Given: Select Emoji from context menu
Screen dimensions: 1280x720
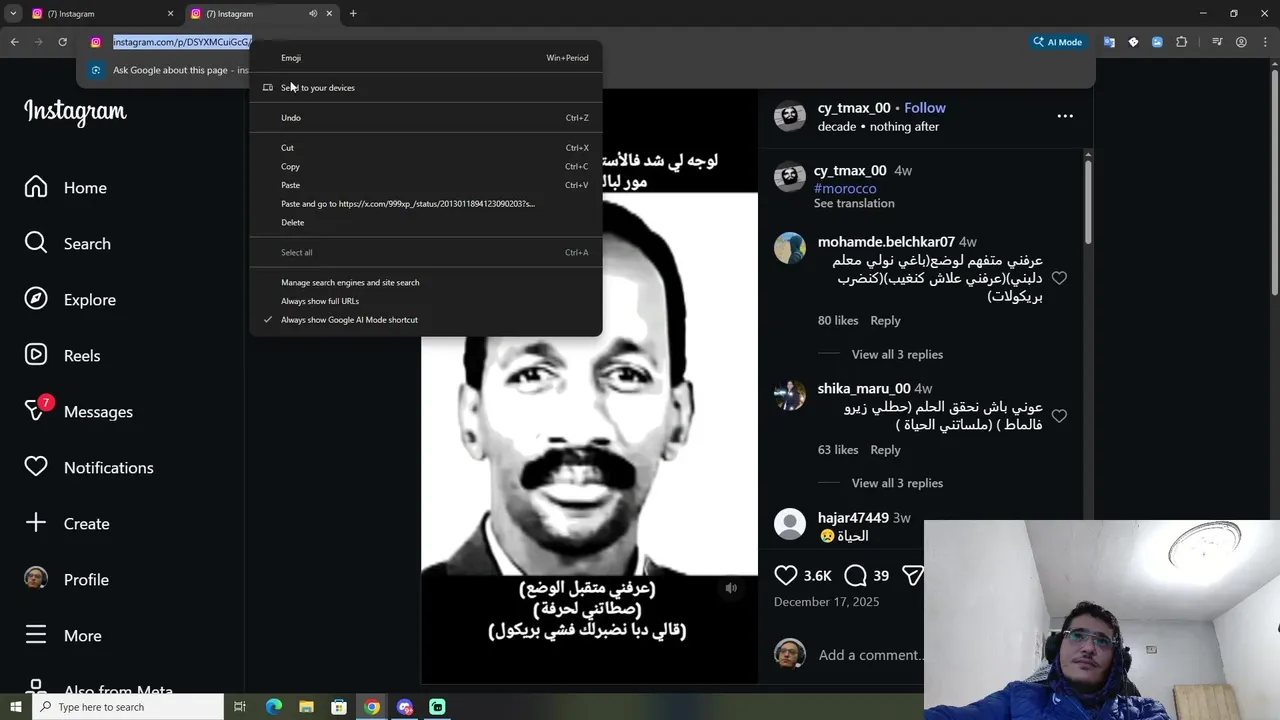Looking at the screenshot, I should point(425,58).
